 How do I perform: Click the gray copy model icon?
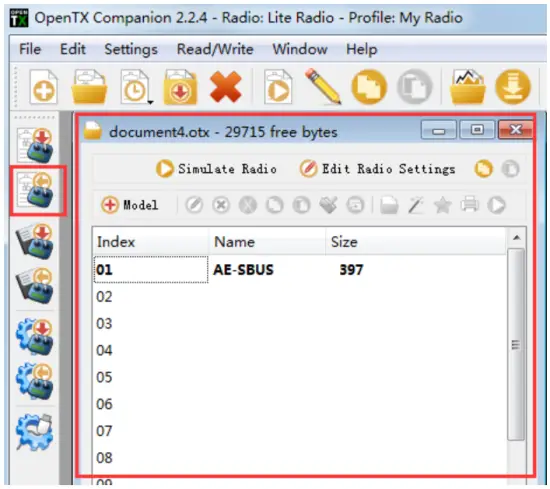(x=274, y=205)
